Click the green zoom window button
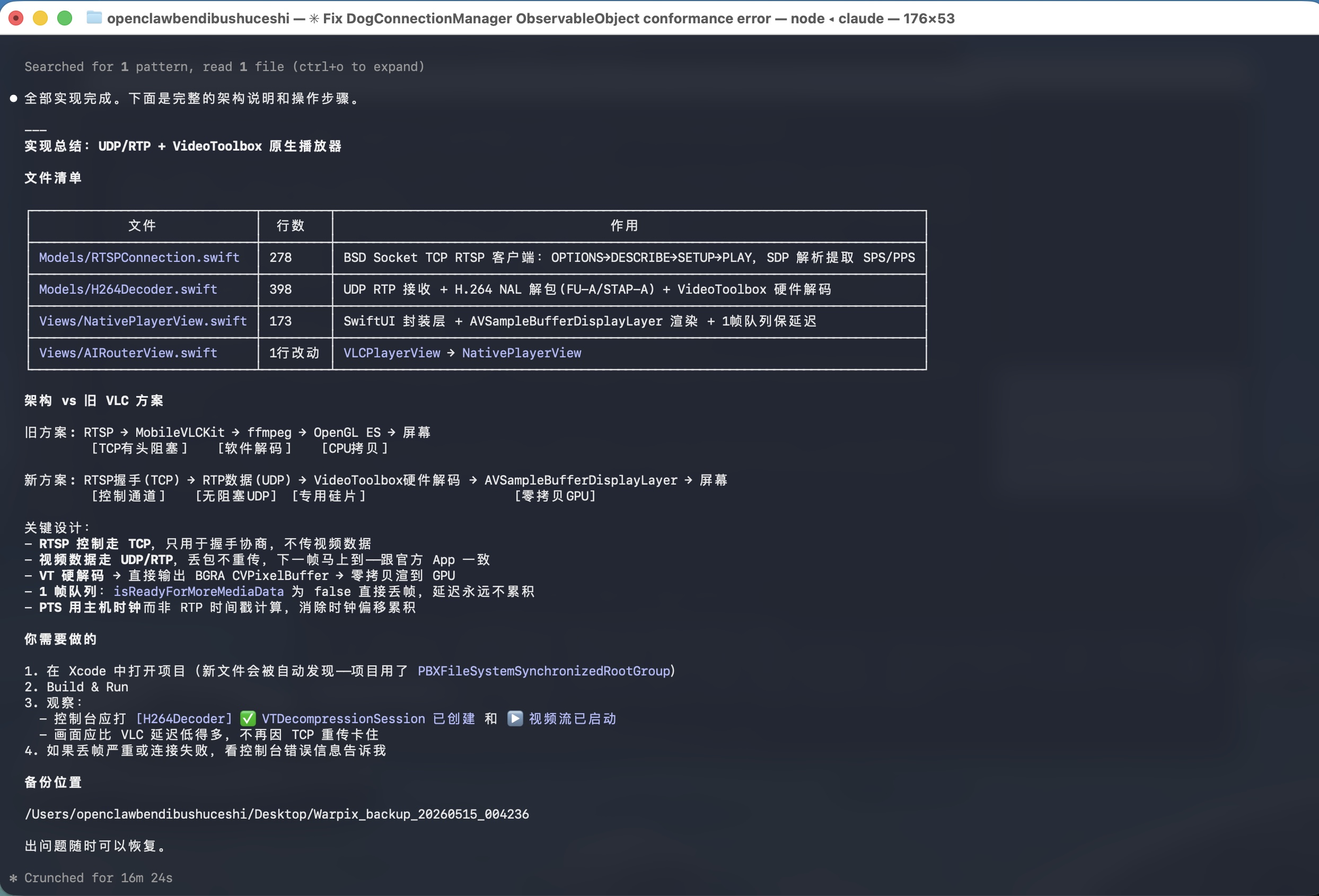 (65, 18)
